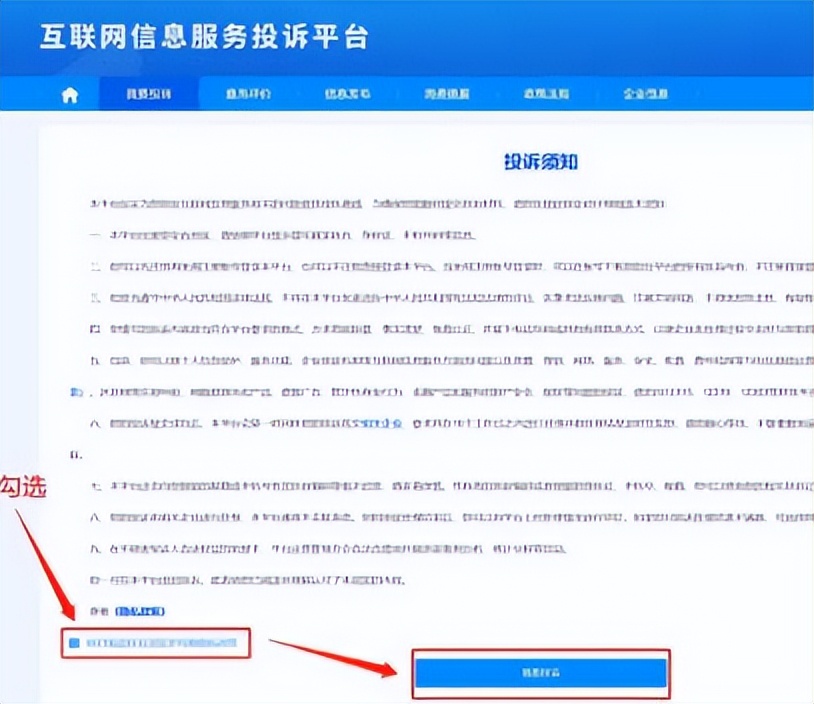Switch to the third navigation tab

(x=348, y=93)
